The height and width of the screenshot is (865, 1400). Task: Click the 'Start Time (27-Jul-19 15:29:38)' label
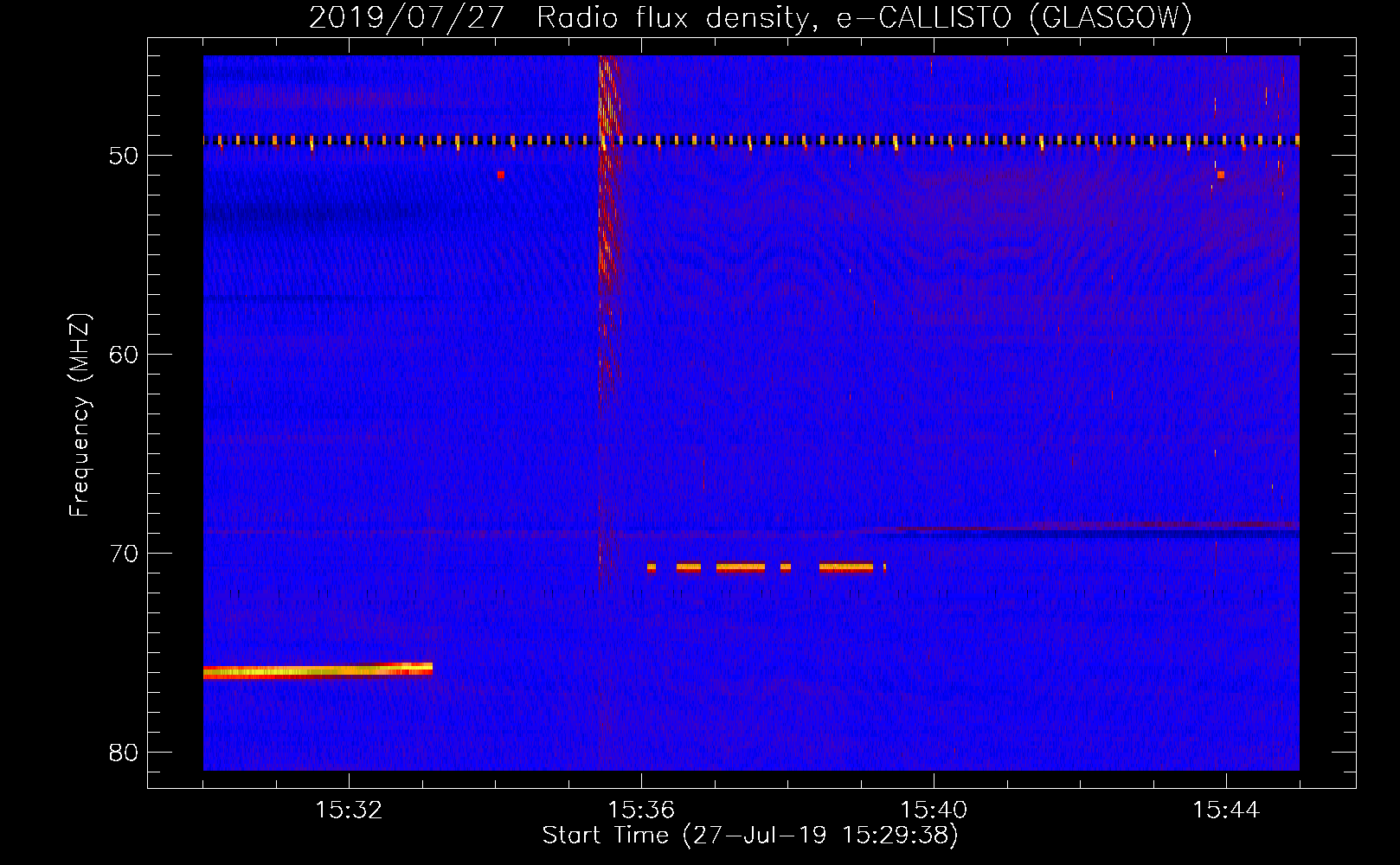click(x=750, y=836)
